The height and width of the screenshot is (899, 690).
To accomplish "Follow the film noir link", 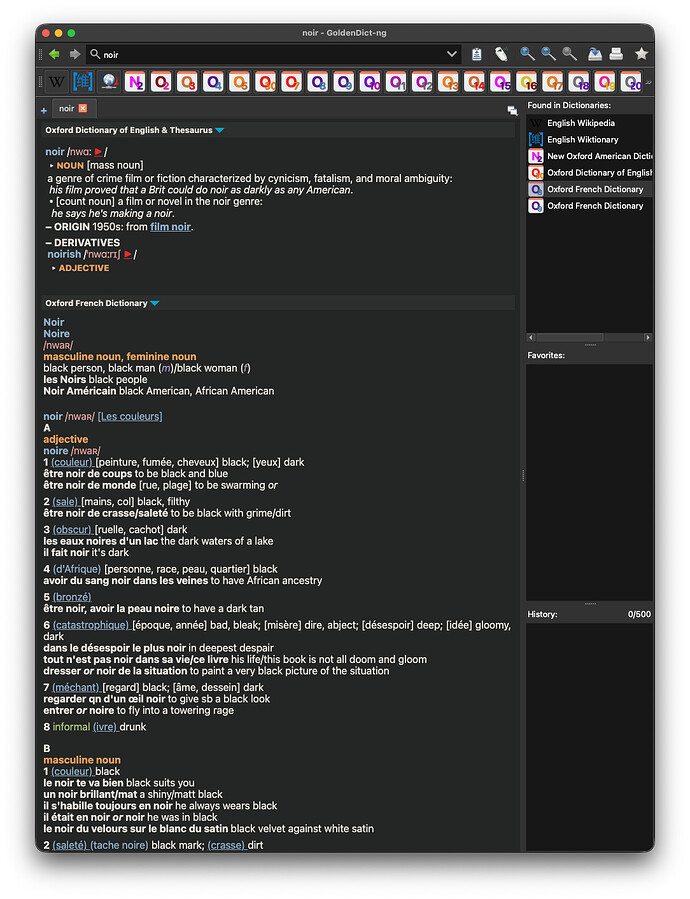I will coord(170,227).
